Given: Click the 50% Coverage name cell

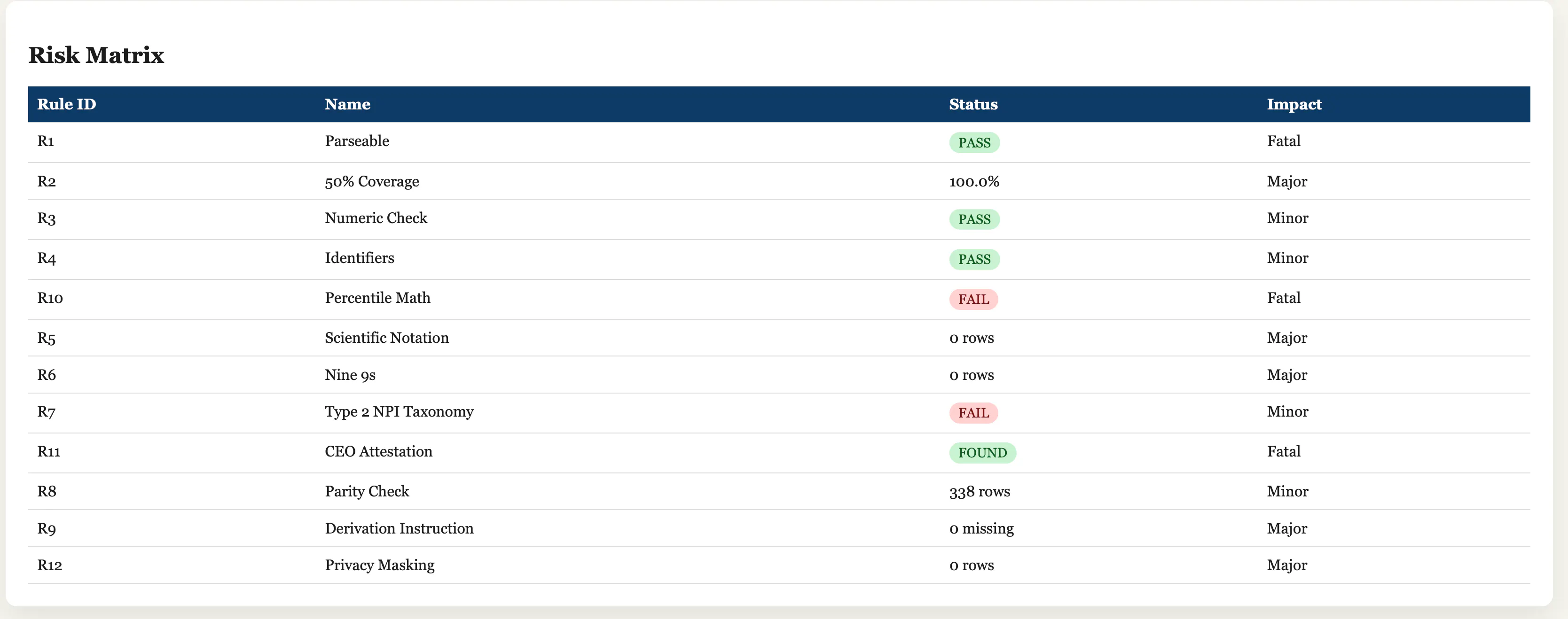Looking at the screenshot, I should pos(371,181).
